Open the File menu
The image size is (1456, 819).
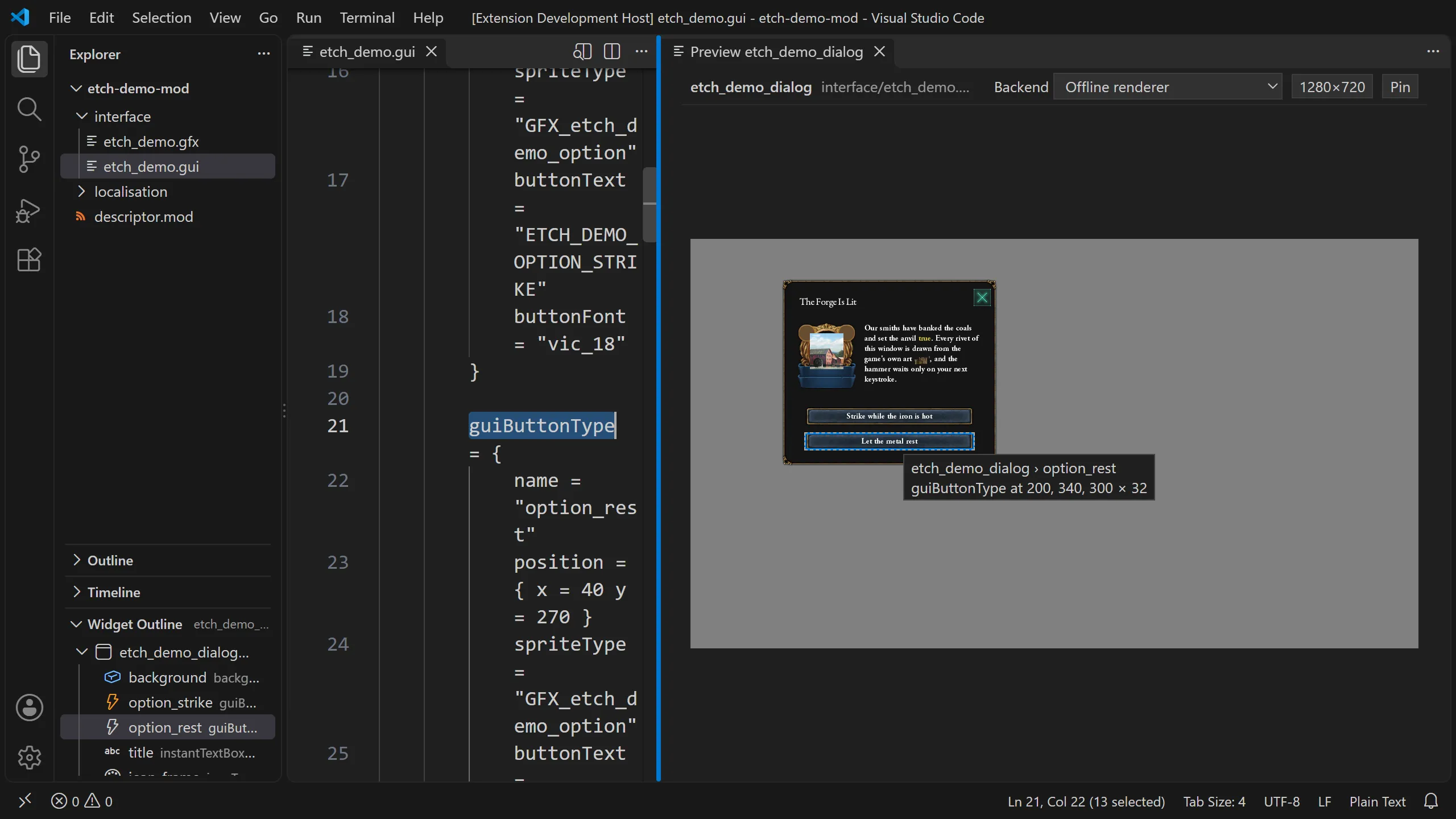point(60,18)
